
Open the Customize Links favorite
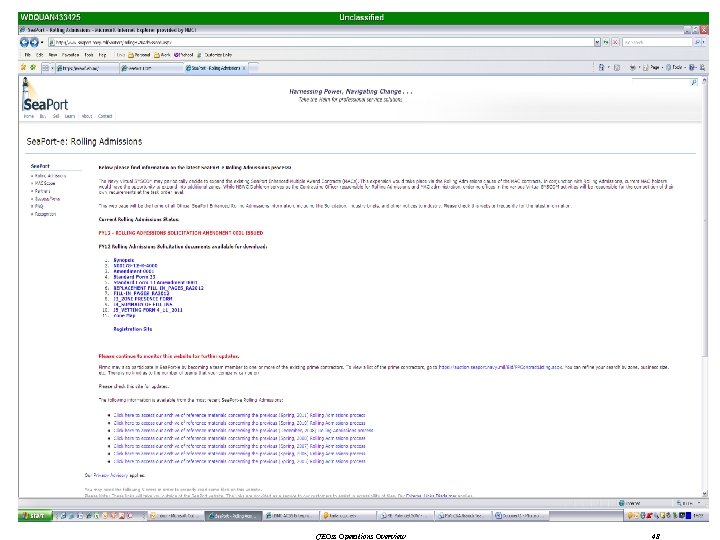click(x=214, y=55)
